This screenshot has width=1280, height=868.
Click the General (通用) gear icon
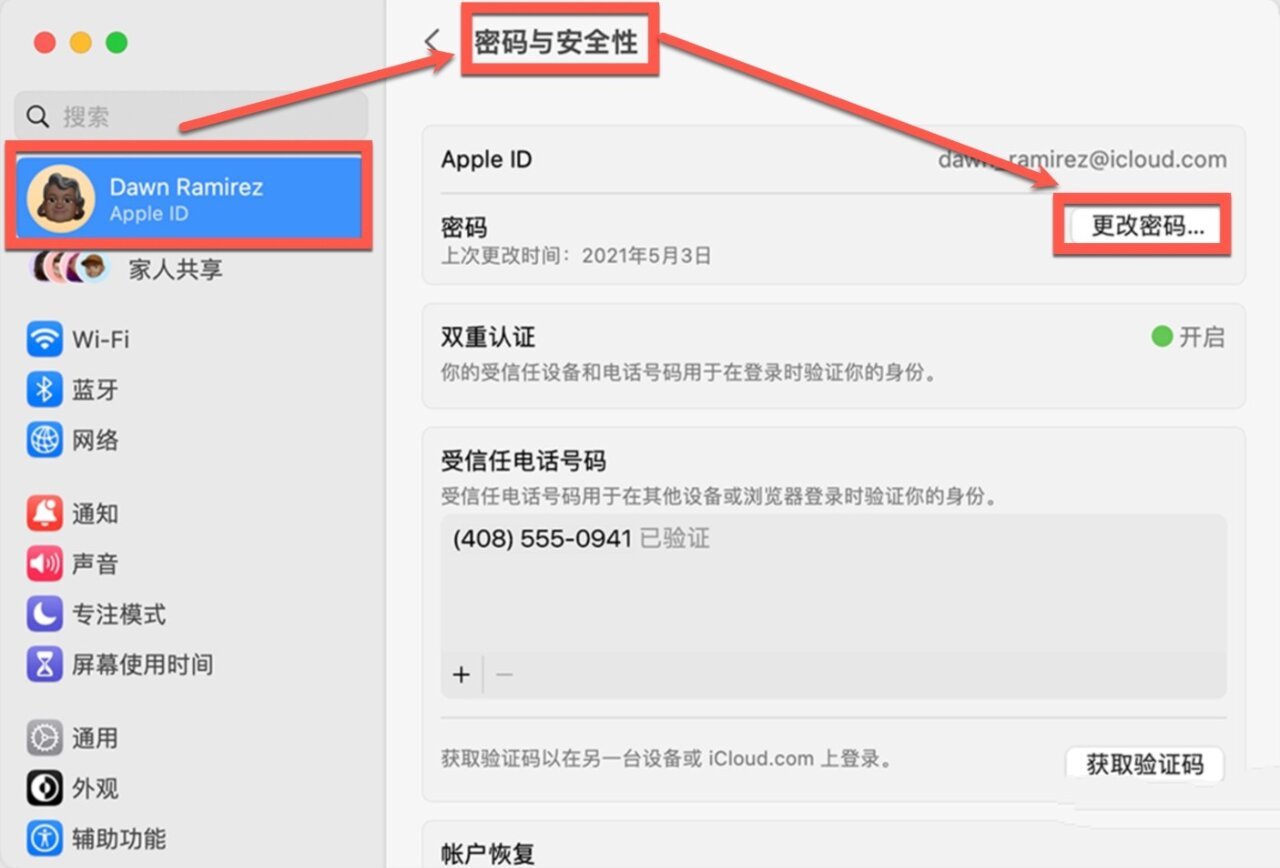[44, 738]
